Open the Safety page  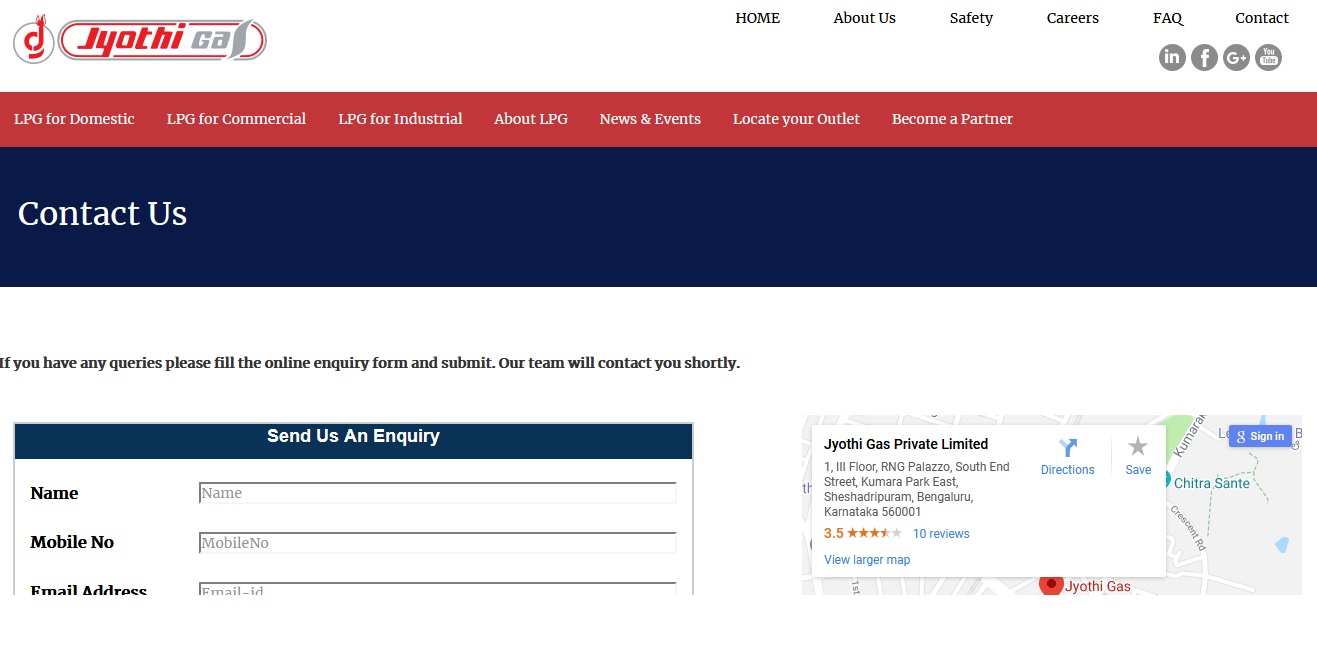(971, 18)
